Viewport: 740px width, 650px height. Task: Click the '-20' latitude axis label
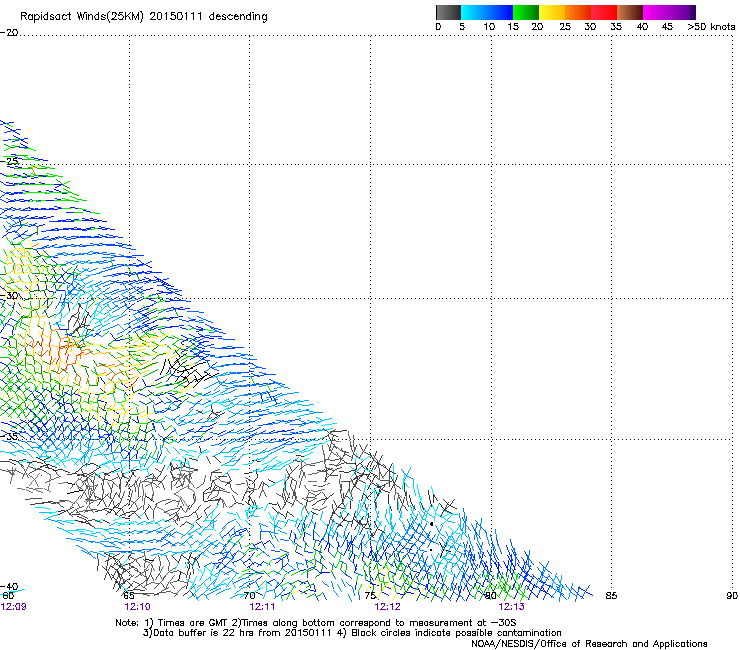[9, 33]
